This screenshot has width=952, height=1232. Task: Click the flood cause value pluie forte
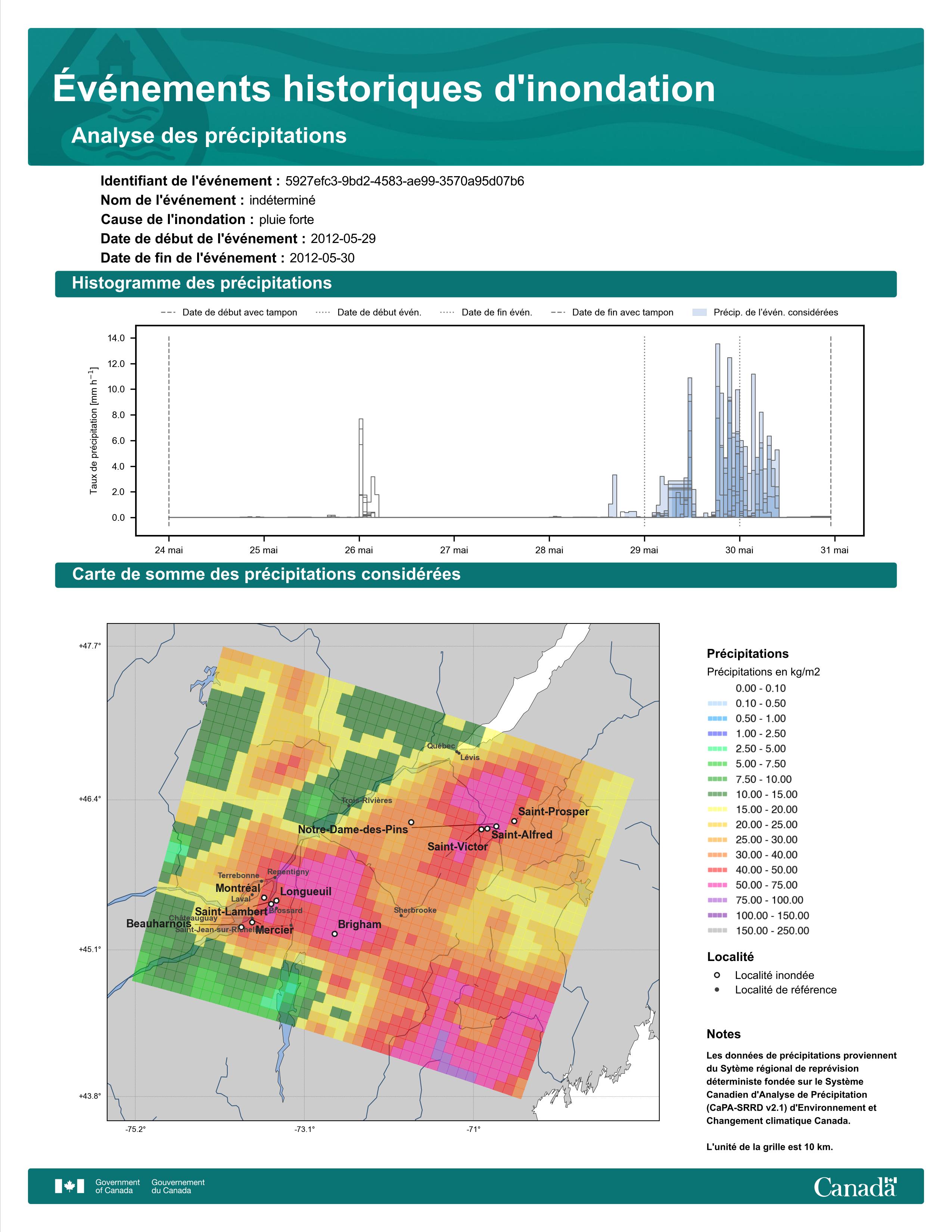[286, 220]
